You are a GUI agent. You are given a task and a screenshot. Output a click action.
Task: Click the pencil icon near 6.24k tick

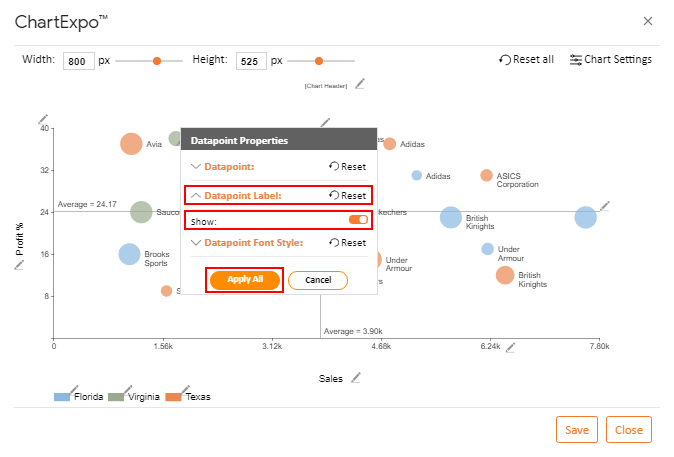510,348
